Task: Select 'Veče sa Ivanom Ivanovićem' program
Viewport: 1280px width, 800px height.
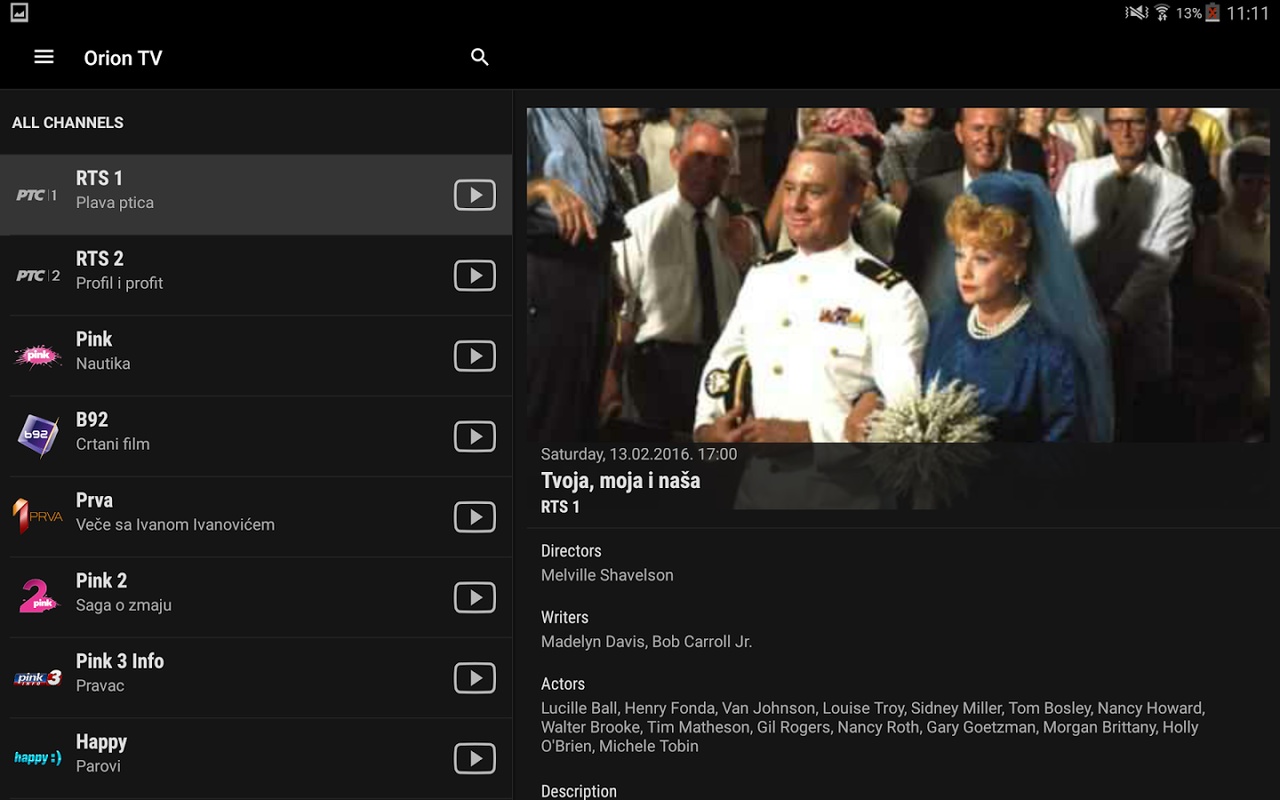Action: [175, 524]
